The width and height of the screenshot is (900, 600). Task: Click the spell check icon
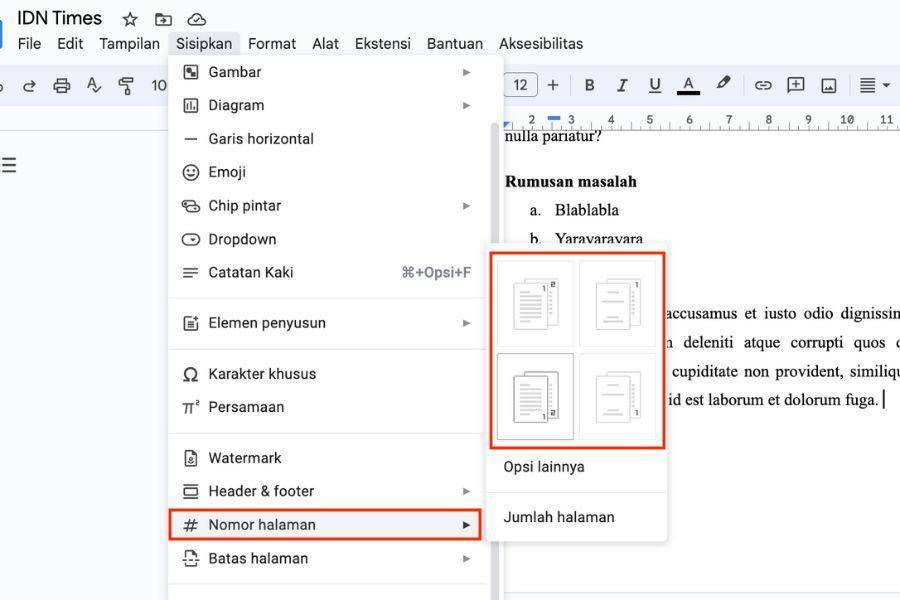94,86
